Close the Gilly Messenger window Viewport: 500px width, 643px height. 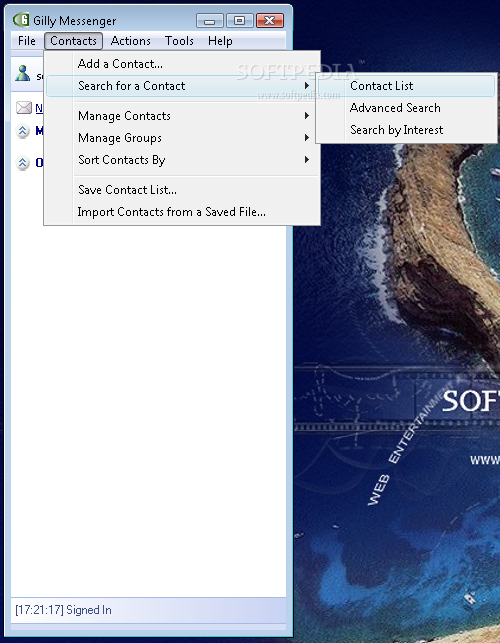(269, 21)
